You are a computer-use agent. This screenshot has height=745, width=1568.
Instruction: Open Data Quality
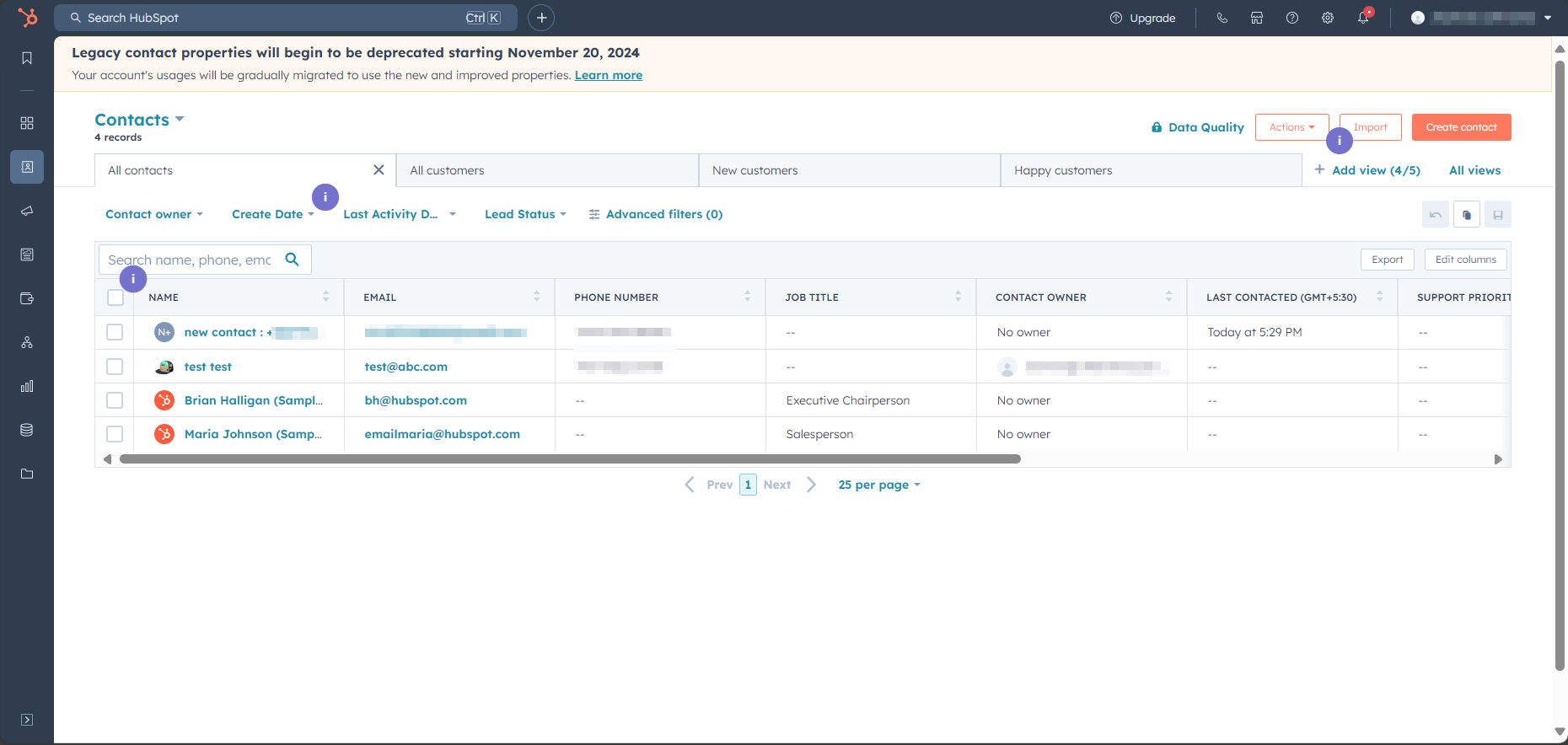[1198, 127]
